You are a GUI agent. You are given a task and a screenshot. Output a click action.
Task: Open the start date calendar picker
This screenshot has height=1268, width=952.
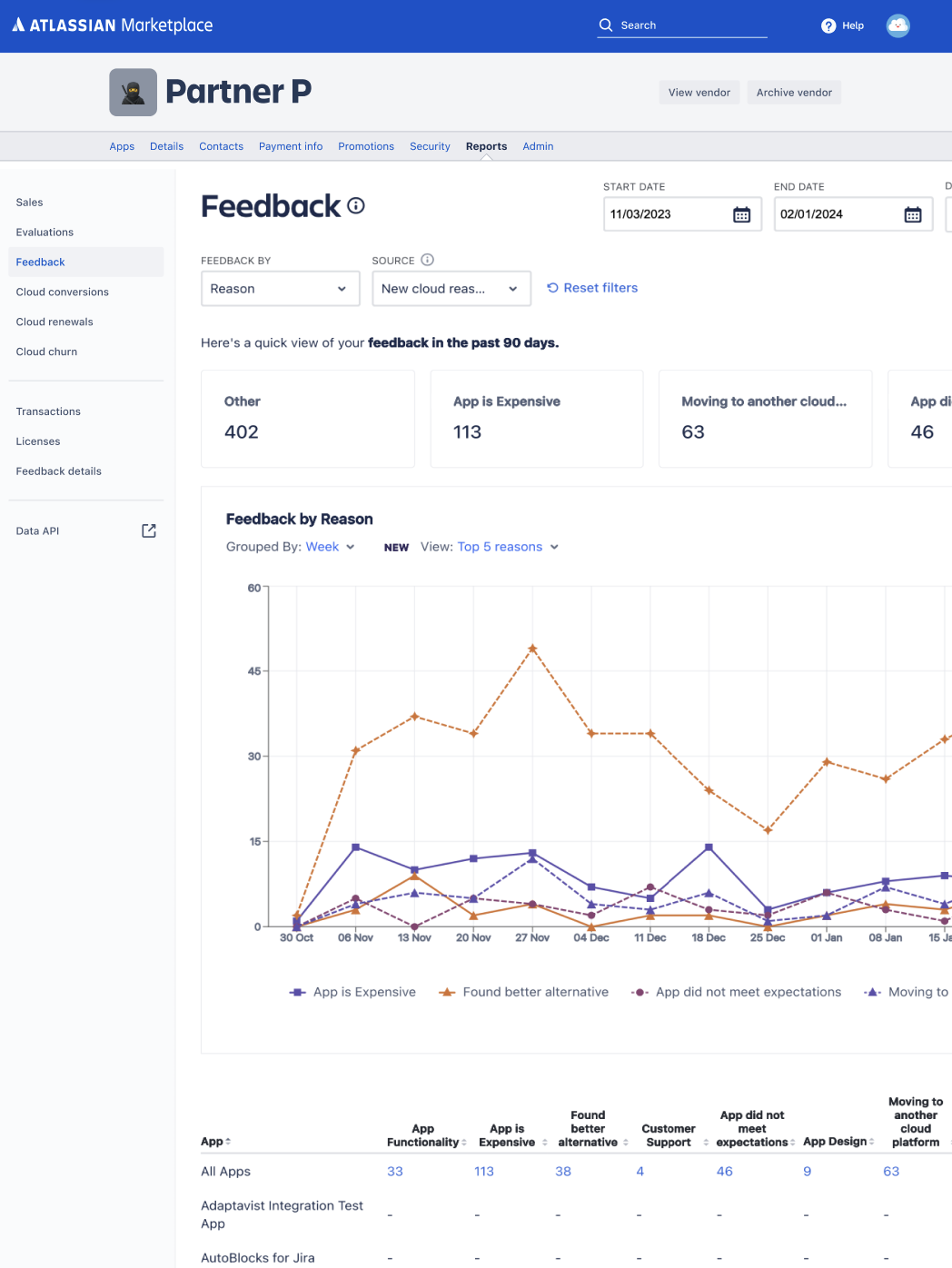(x=743, y=214)
